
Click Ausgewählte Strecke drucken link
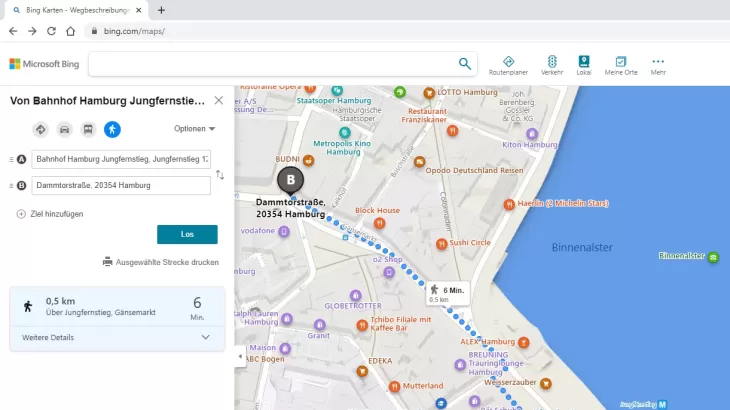[x=160, y=262]
